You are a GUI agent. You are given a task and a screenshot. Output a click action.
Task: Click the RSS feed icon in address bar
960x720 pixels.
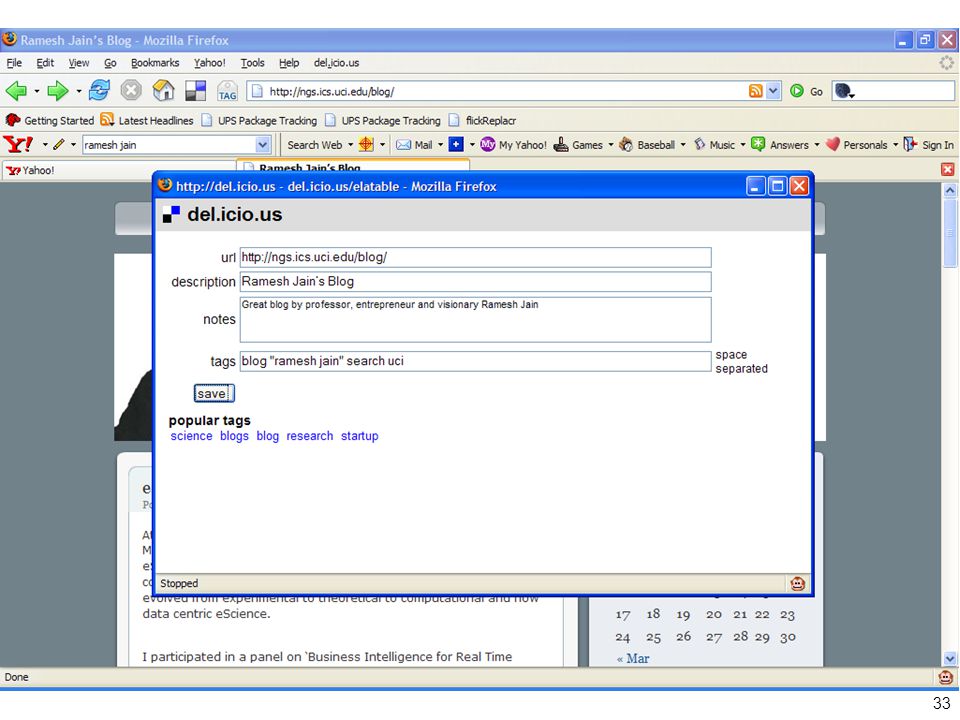[756, 91]
